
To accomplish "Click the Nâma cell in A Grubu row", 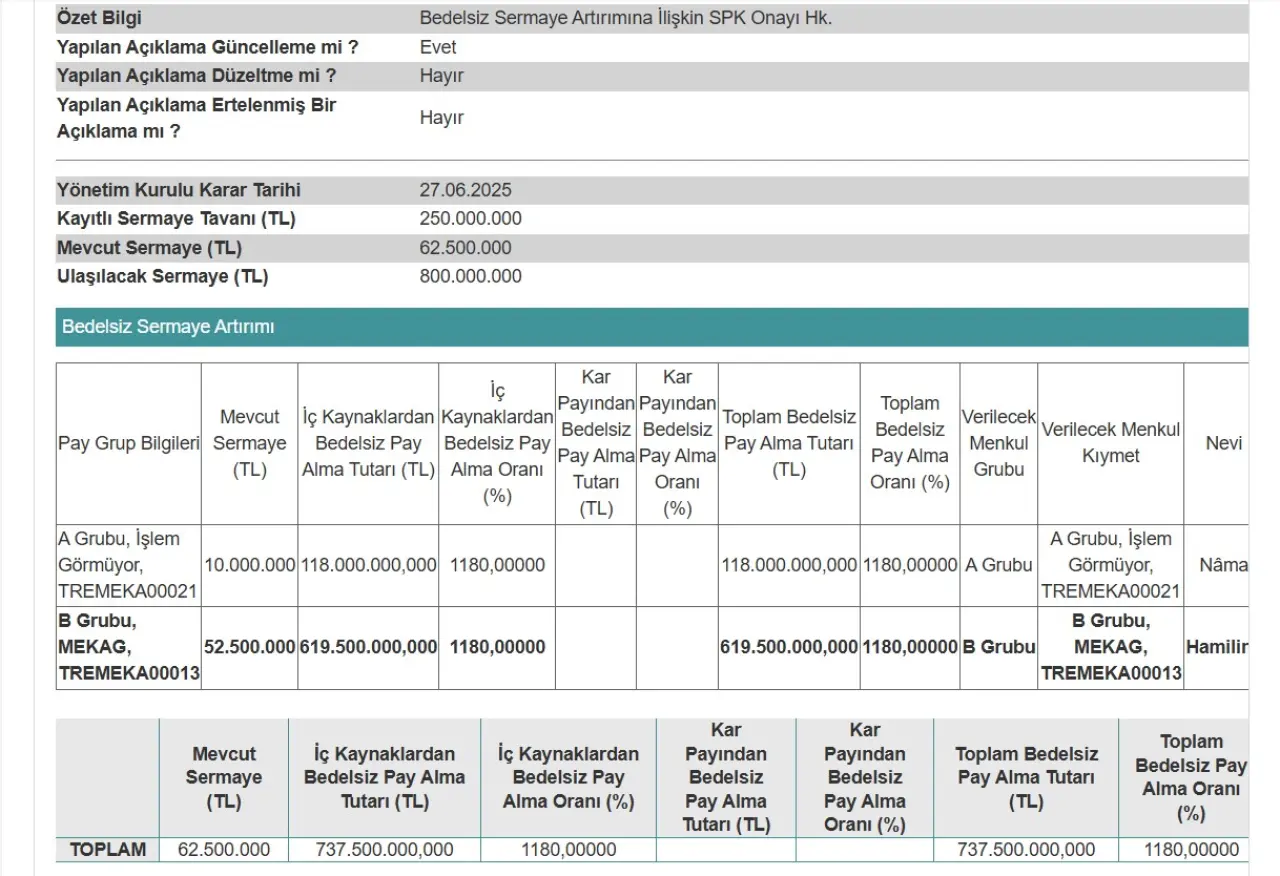I will (1222, 565).
